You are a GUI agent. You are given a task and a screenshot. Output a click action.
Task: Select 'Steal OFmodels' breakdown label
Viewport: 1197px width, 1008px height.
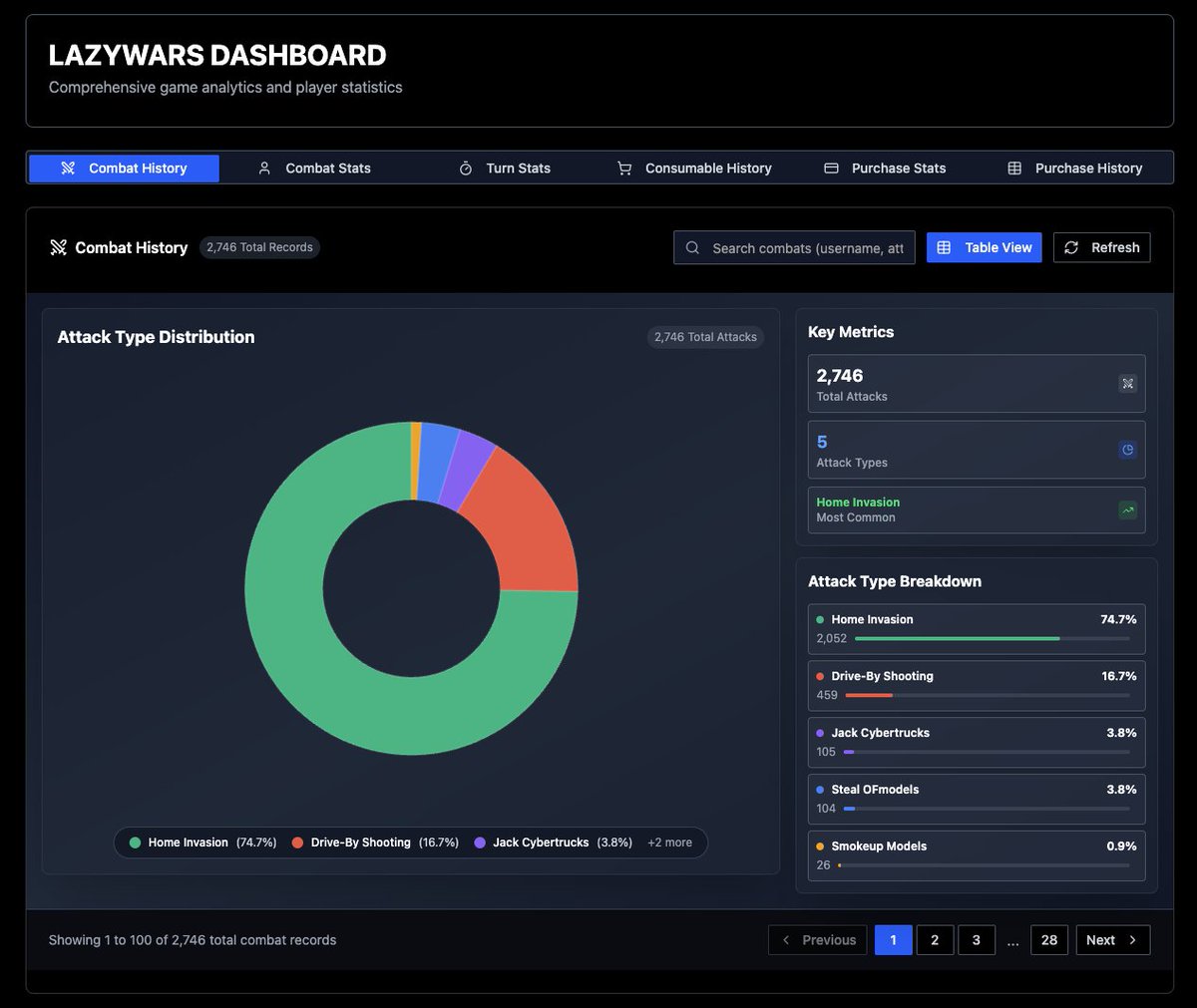(875, 790)
